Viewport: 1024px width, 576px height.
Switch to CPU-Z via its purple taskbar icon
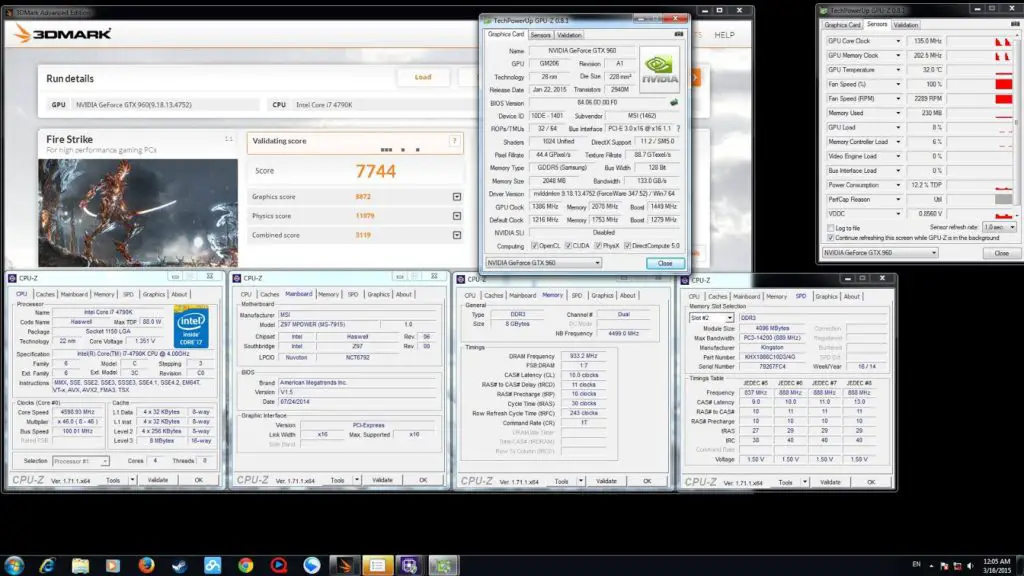(410, 565)
